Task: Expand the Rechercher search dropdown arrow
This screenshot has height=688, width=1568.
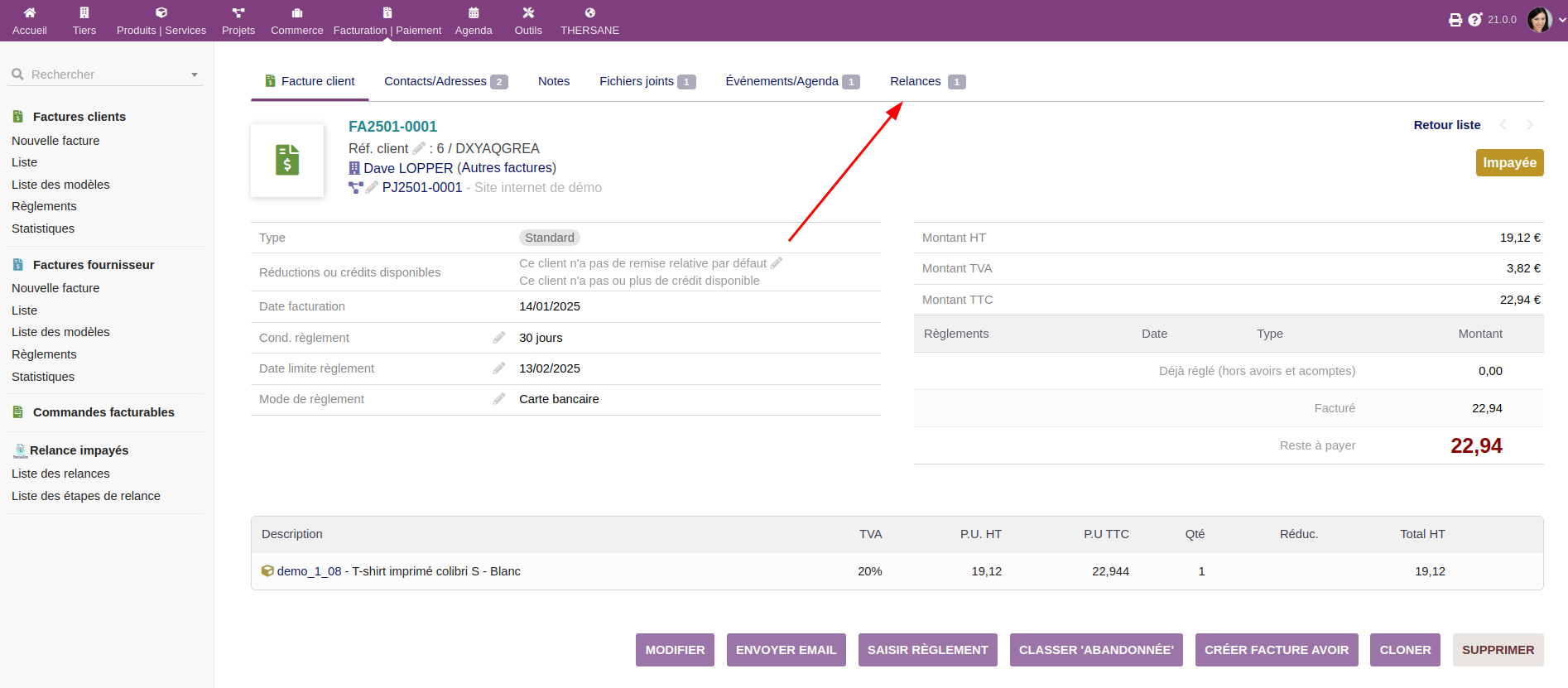Action: click(195, 75)
